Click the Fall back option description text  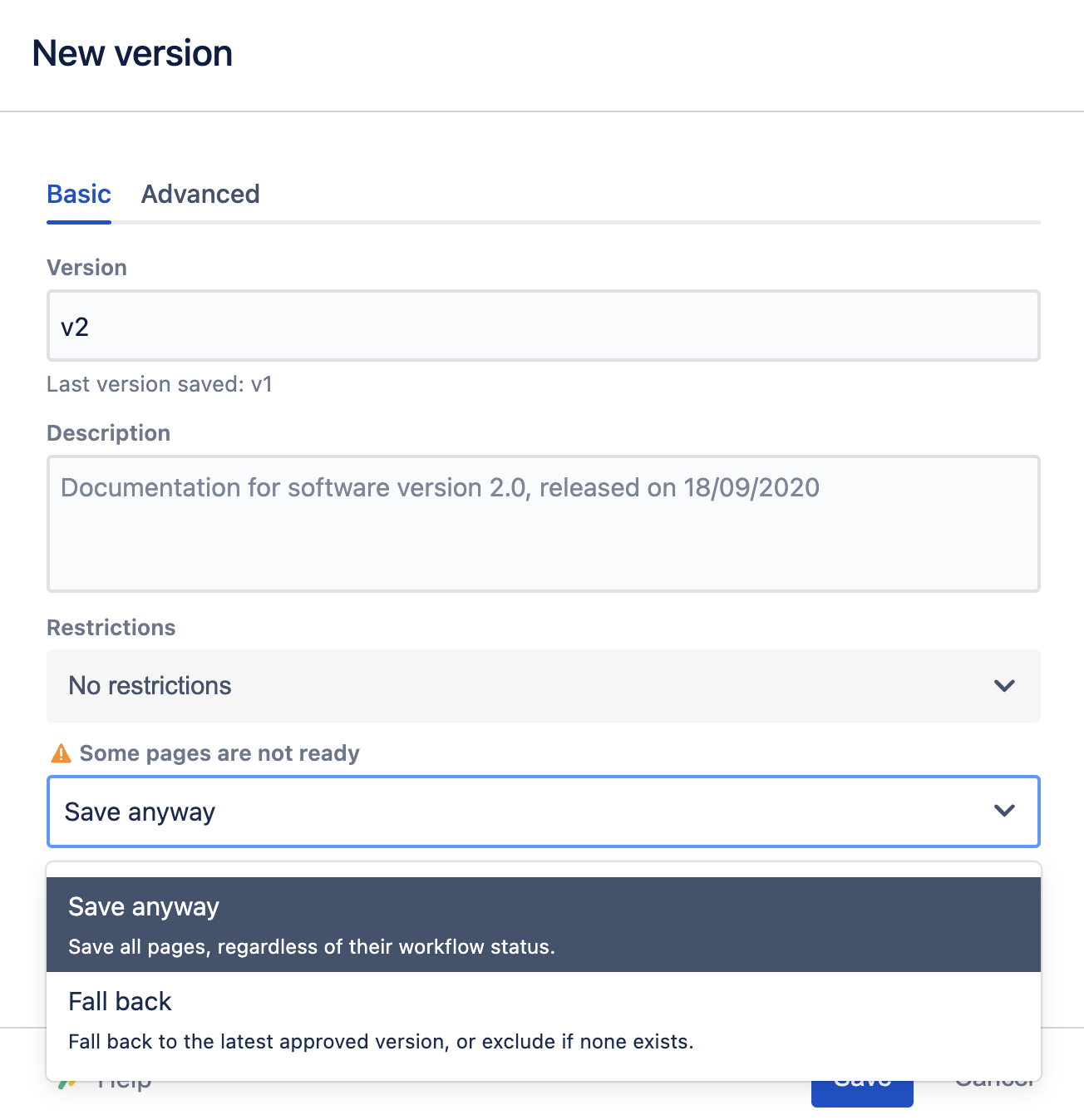[381, 1041]
